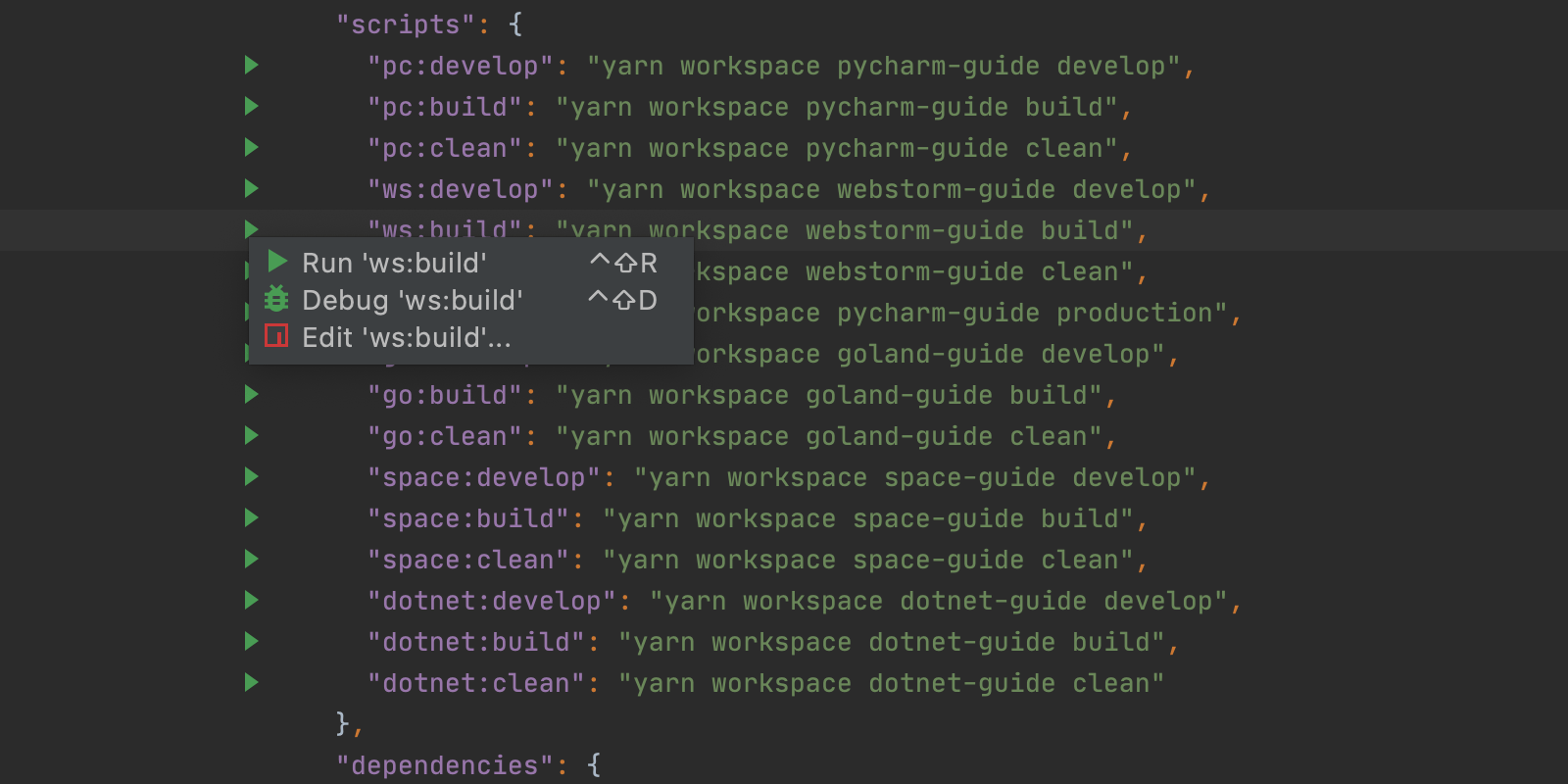The height and width of the screenshot is (784, 1568).
Task: Click run arrow beside go:clean script
Action: pyautogui.click(x=251, y=436)
